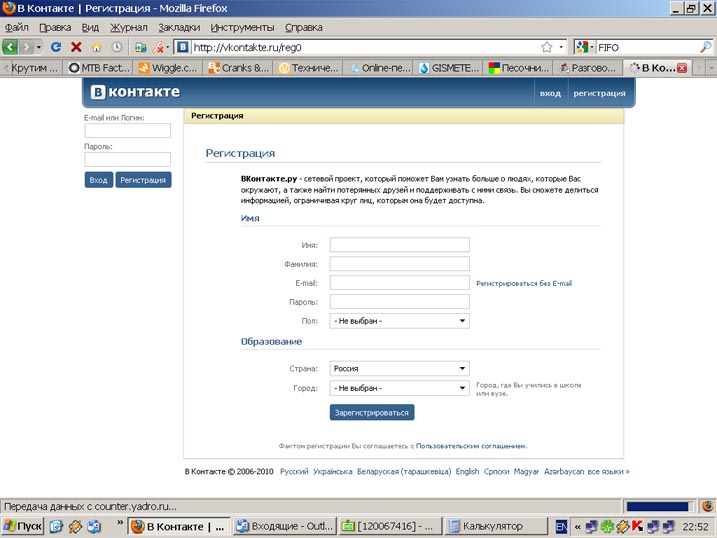Click the 'Имя' first name input field
The width and height of the screenshot is (717, 538).
point(400,245)
